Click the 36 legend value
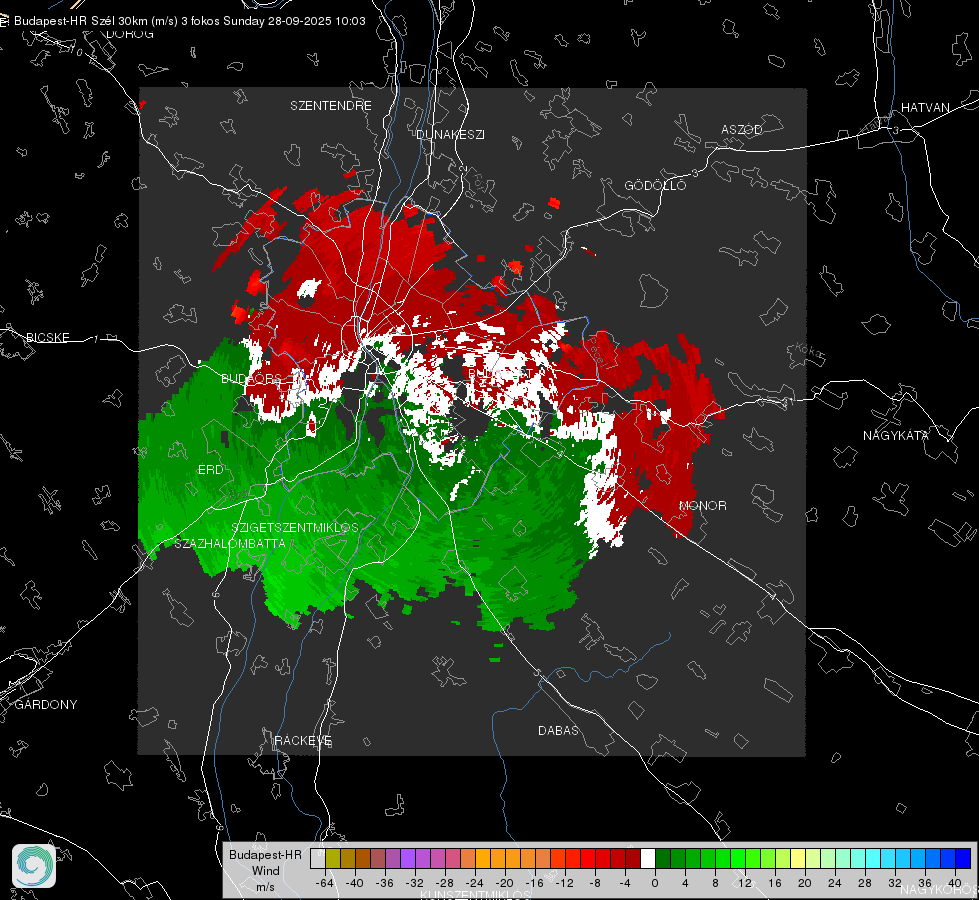 [x=925, y=883]
